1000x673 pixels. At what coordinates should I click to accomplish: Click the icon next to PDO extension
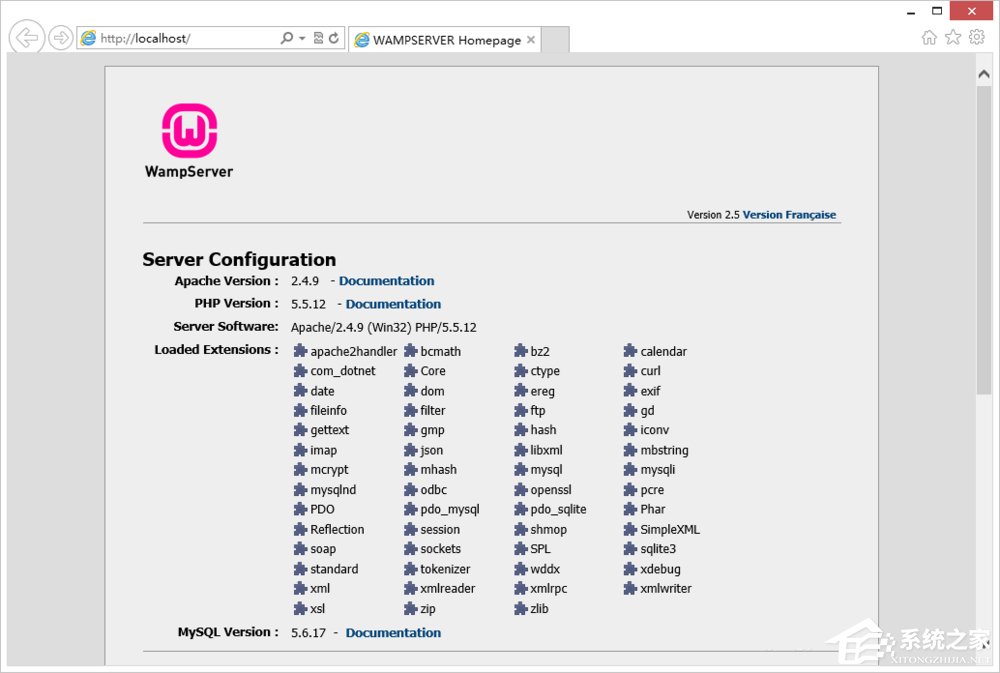click(301, 509)
